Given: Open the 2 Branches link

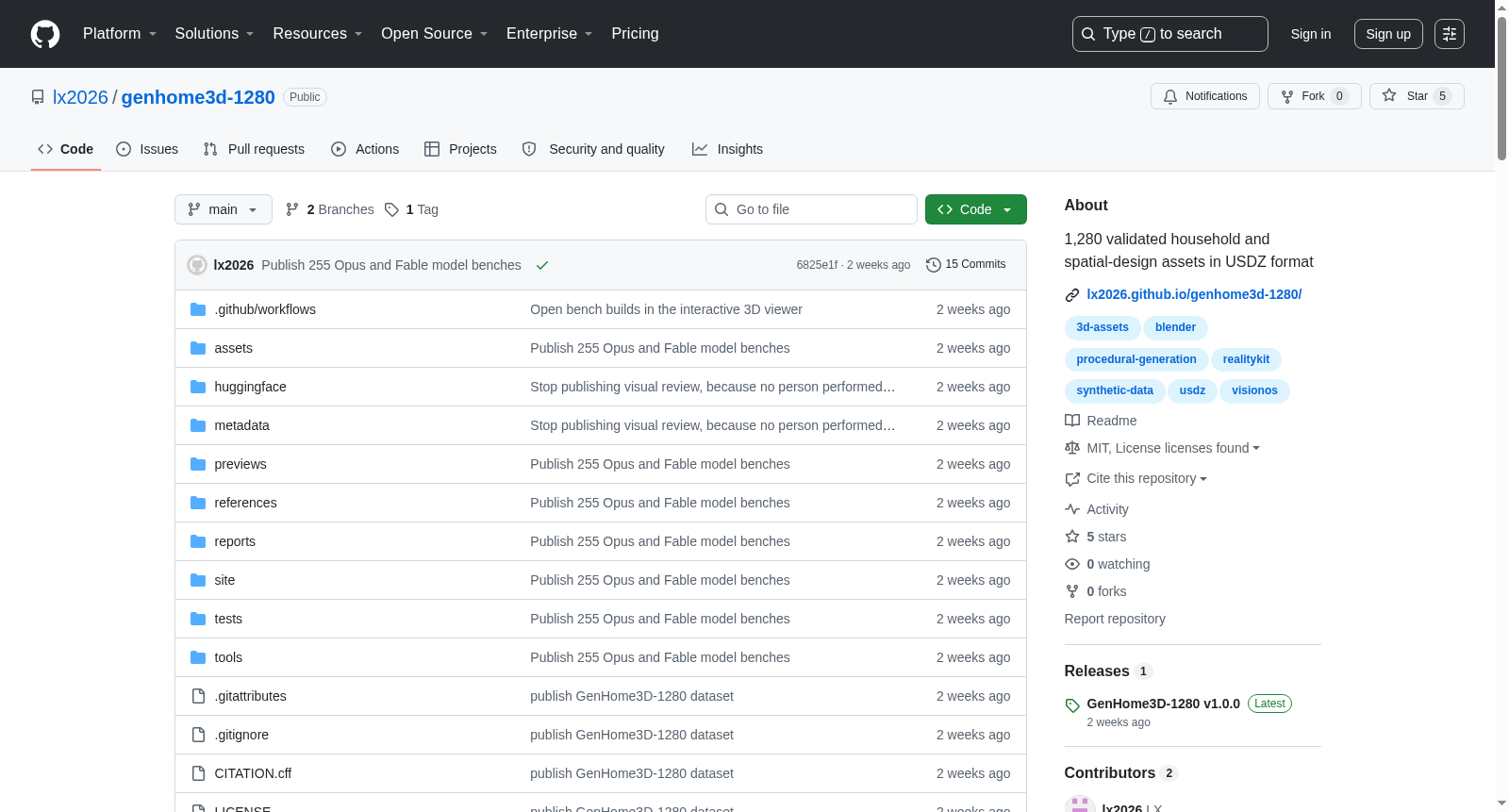Looking at the screenshot, I should tap(330, 209).
